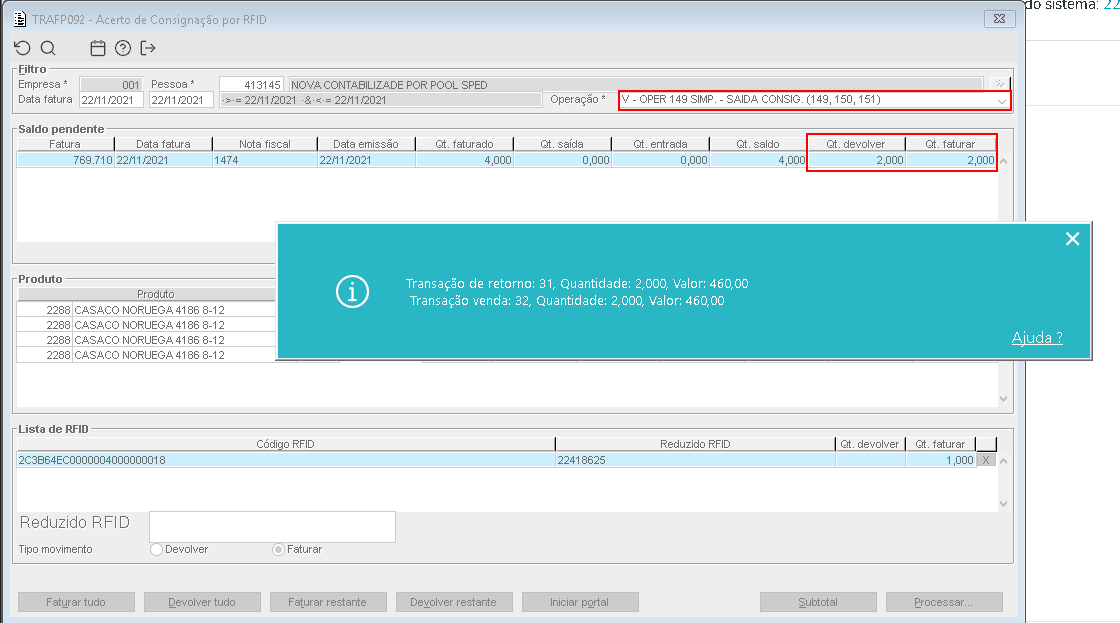The height and width of the screenshot is (623, 1120).
Task: Select the Devolver radio button
Action: [x=156, y=549]
